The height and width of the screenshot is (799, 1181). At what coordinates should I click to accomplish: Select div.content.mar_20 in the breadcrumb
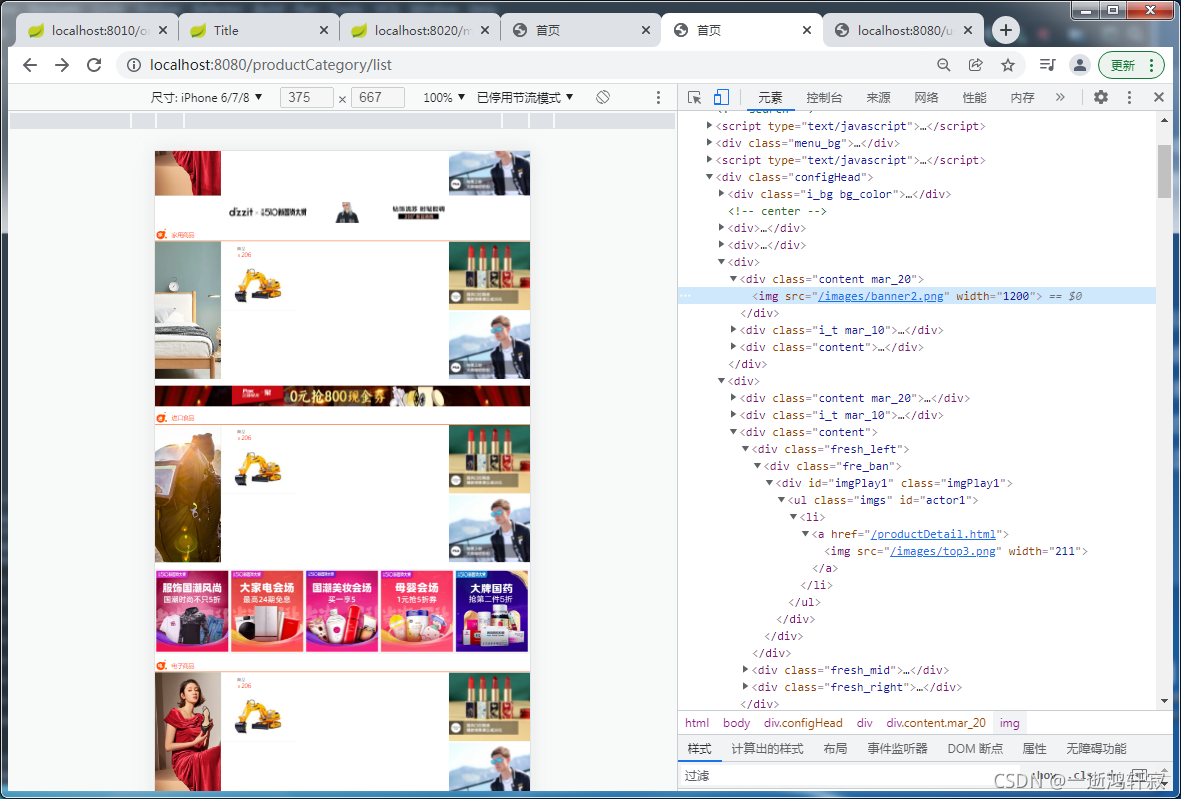935,723
